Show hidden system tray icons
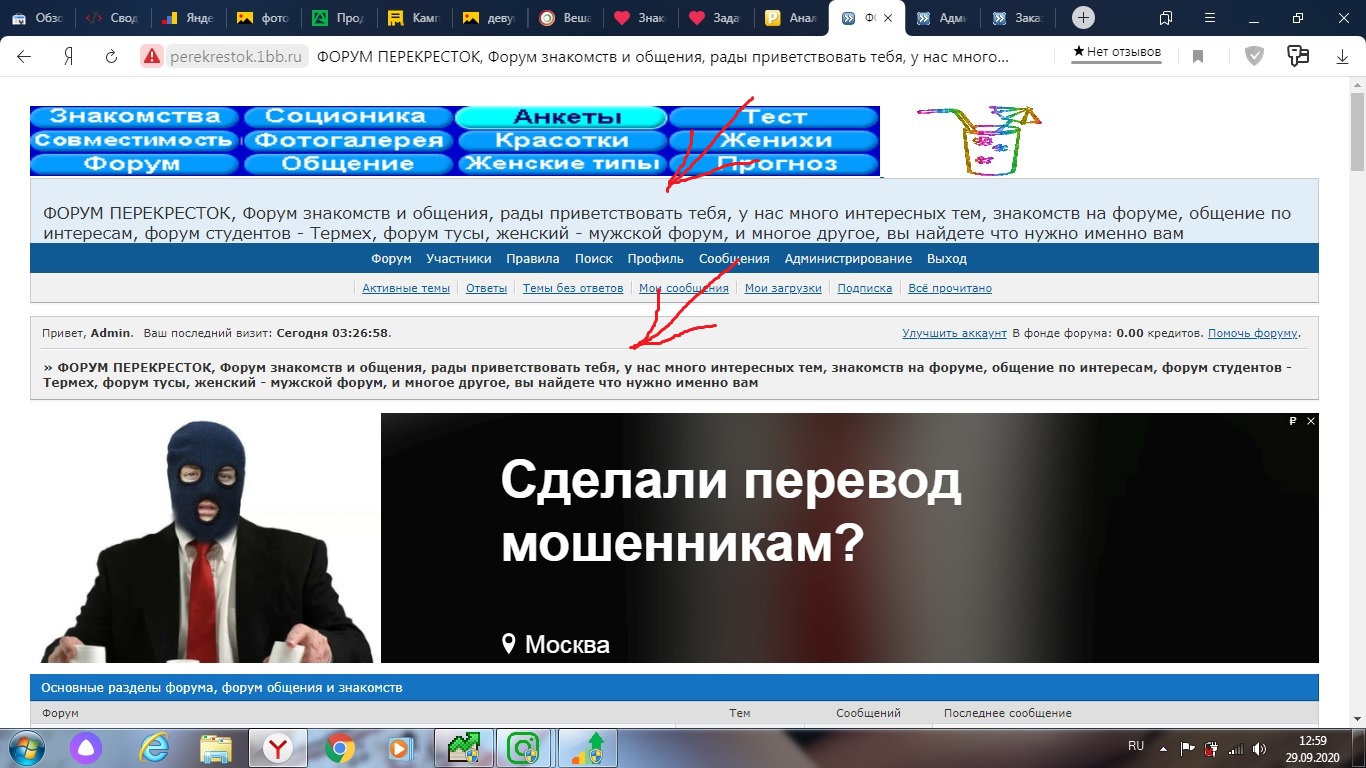 (1162, 747)
